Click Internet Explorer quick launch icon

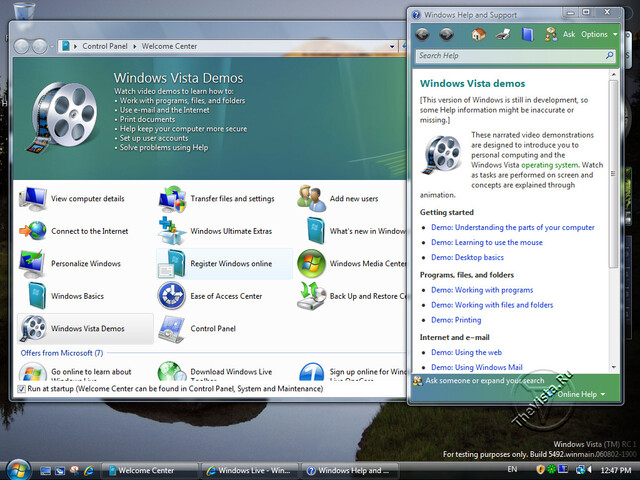pos(89,471)
